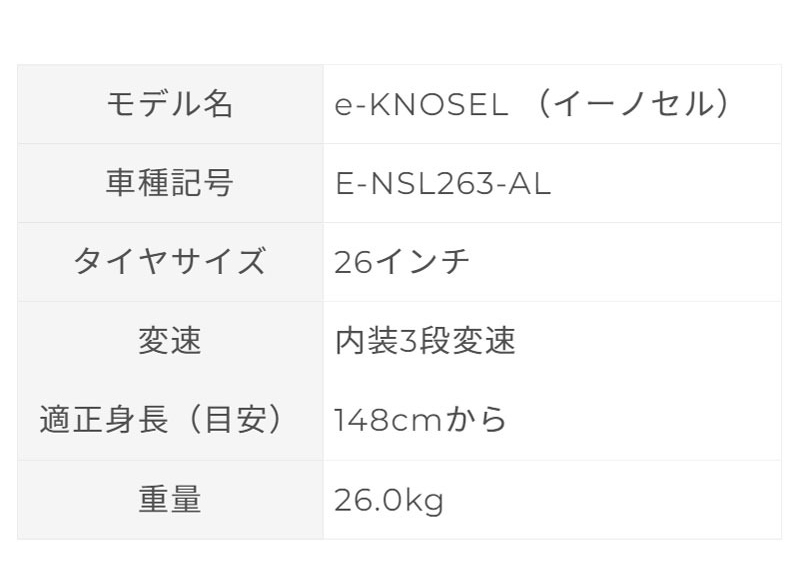Viewport: 800px width, 584px height.
Task: Select the E-NSL263 part of model code
Action: click(x=411, y=184)
